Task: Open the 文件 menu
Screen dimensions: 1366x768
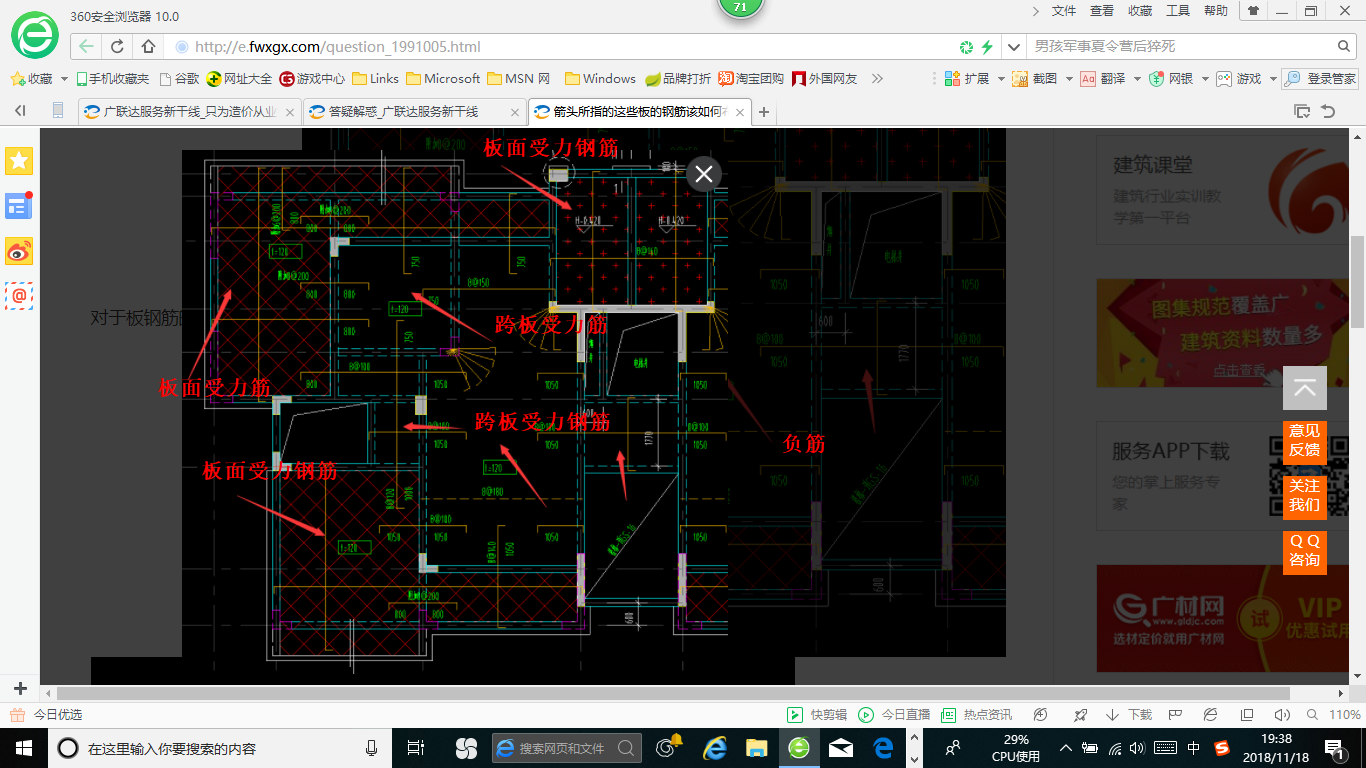Action: coord(1064,10)
